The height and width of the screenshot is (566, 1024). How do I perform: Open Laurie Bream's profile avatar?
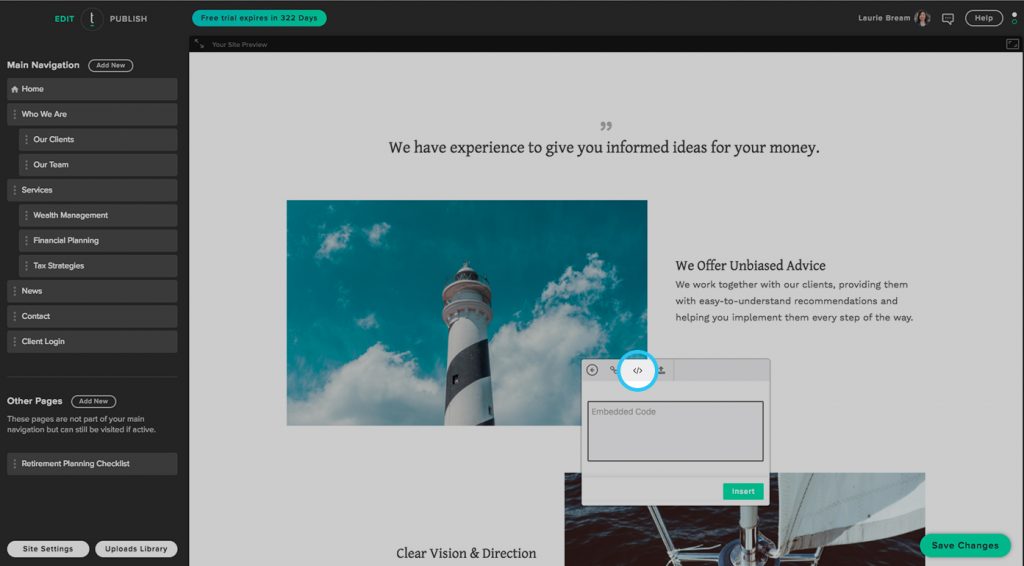pyautogui.click(x=922, y=18)
